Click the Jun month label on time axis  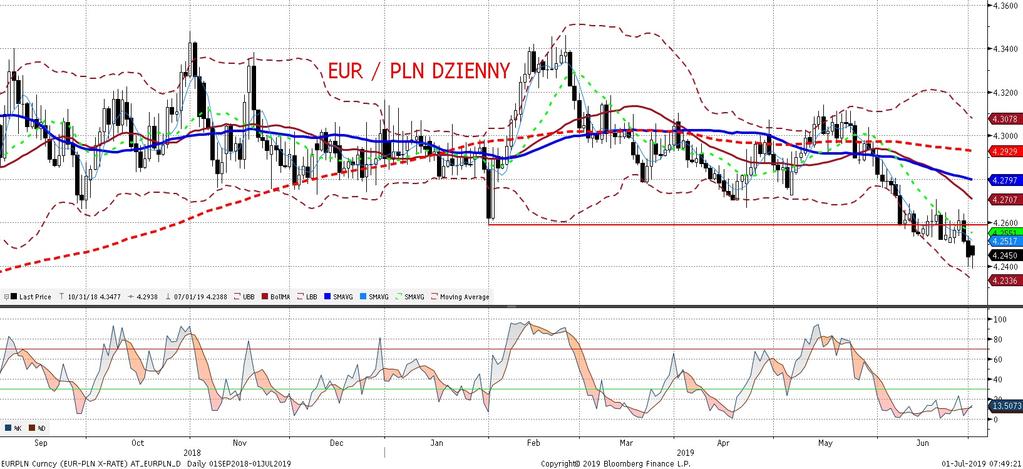923,443
